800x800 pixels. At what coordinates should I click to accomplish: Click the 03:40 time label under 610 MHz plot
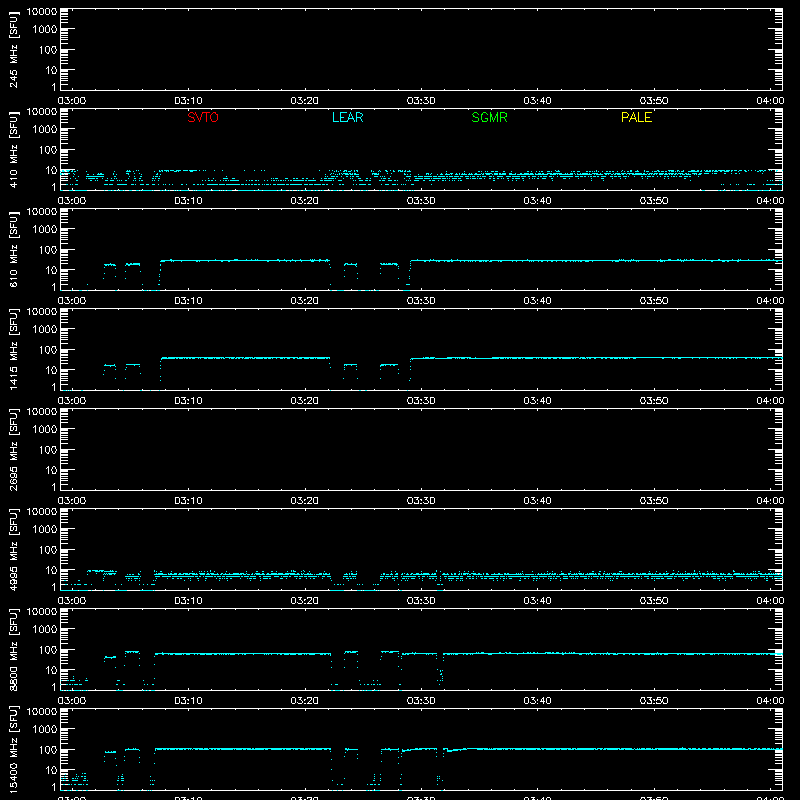pyautogui.click(x=537, y=301)
